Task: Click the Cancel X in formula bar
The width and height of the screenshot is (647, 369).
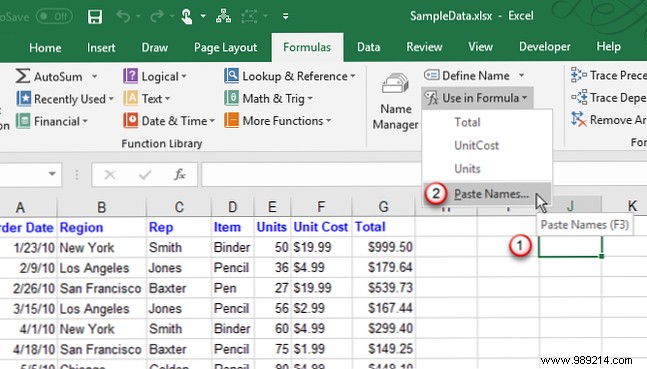Action: click(x=109, y=175)
